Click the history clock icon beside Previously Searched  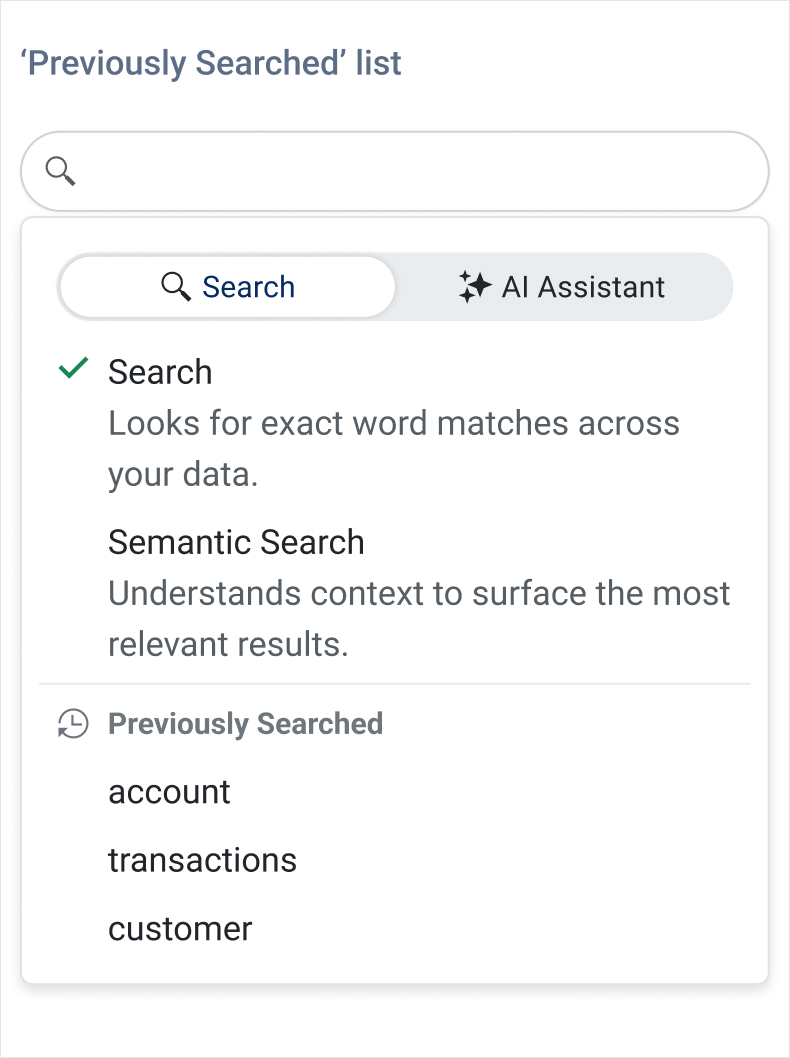pyautogui.click(x=71, y=724)
